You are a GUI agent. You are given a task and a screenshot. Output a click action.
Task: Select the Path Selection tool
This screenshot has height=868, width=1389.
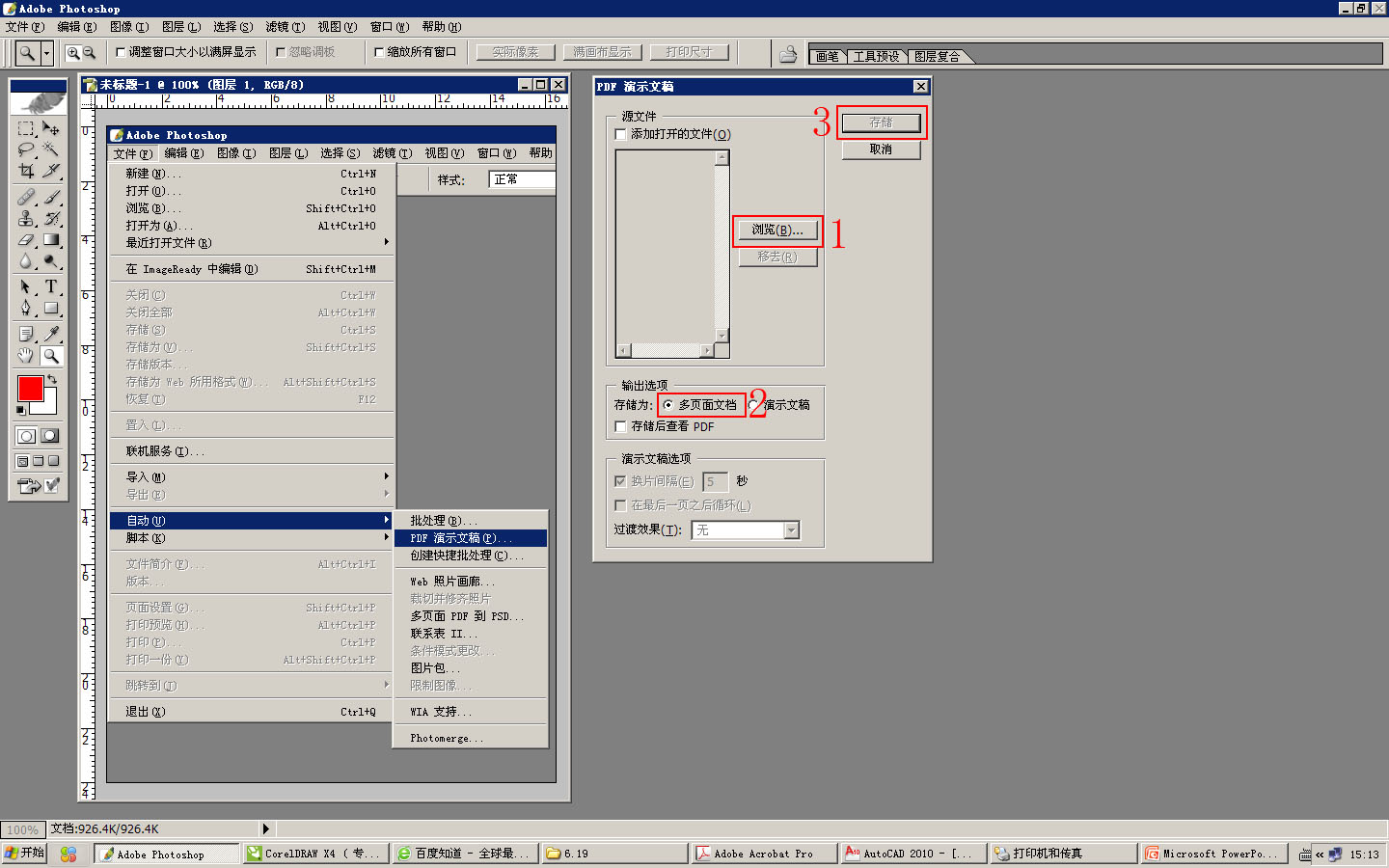point(26,286)
